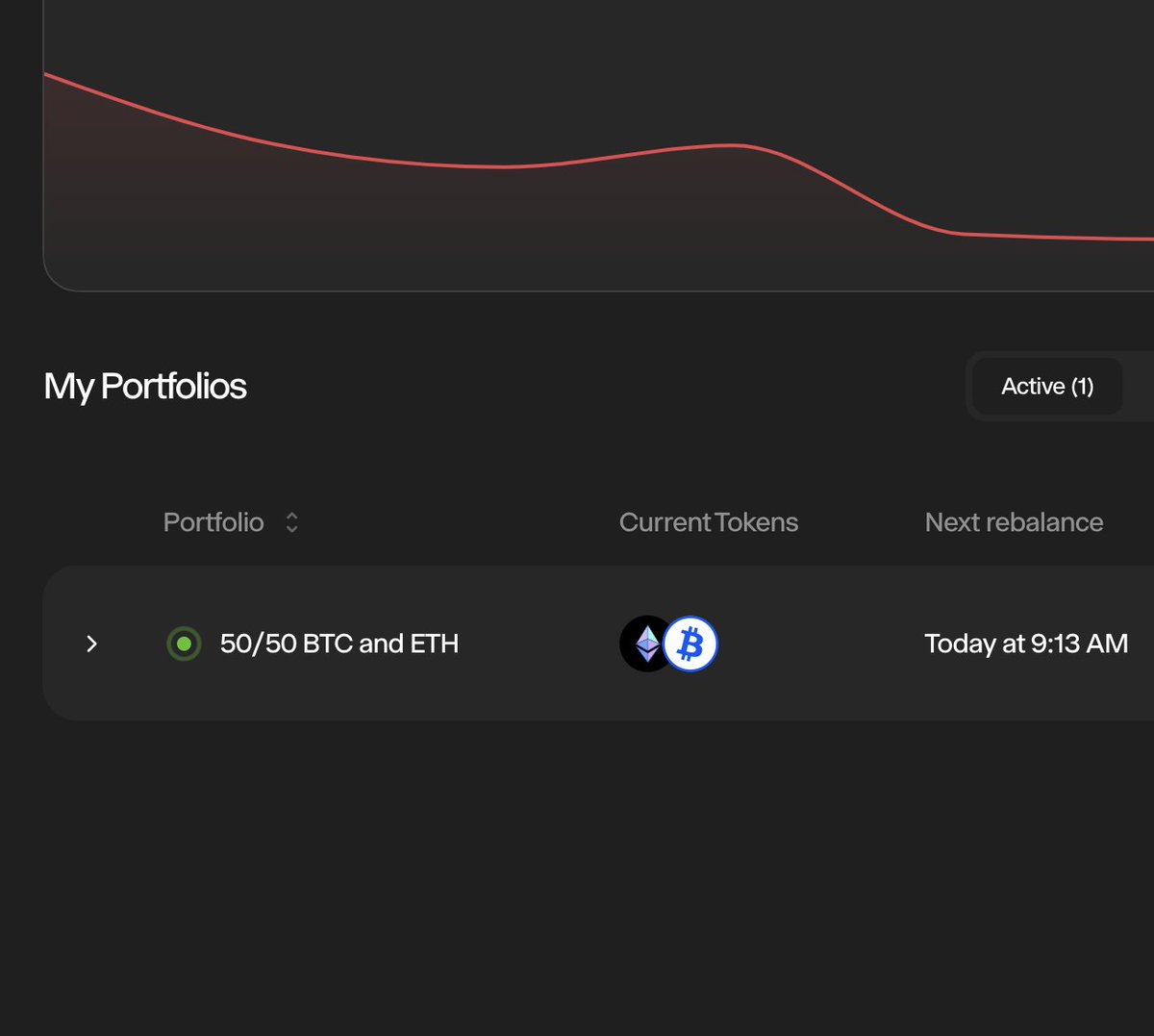
Task: Click the Bitcoin token icon
Action: [690, 644]
